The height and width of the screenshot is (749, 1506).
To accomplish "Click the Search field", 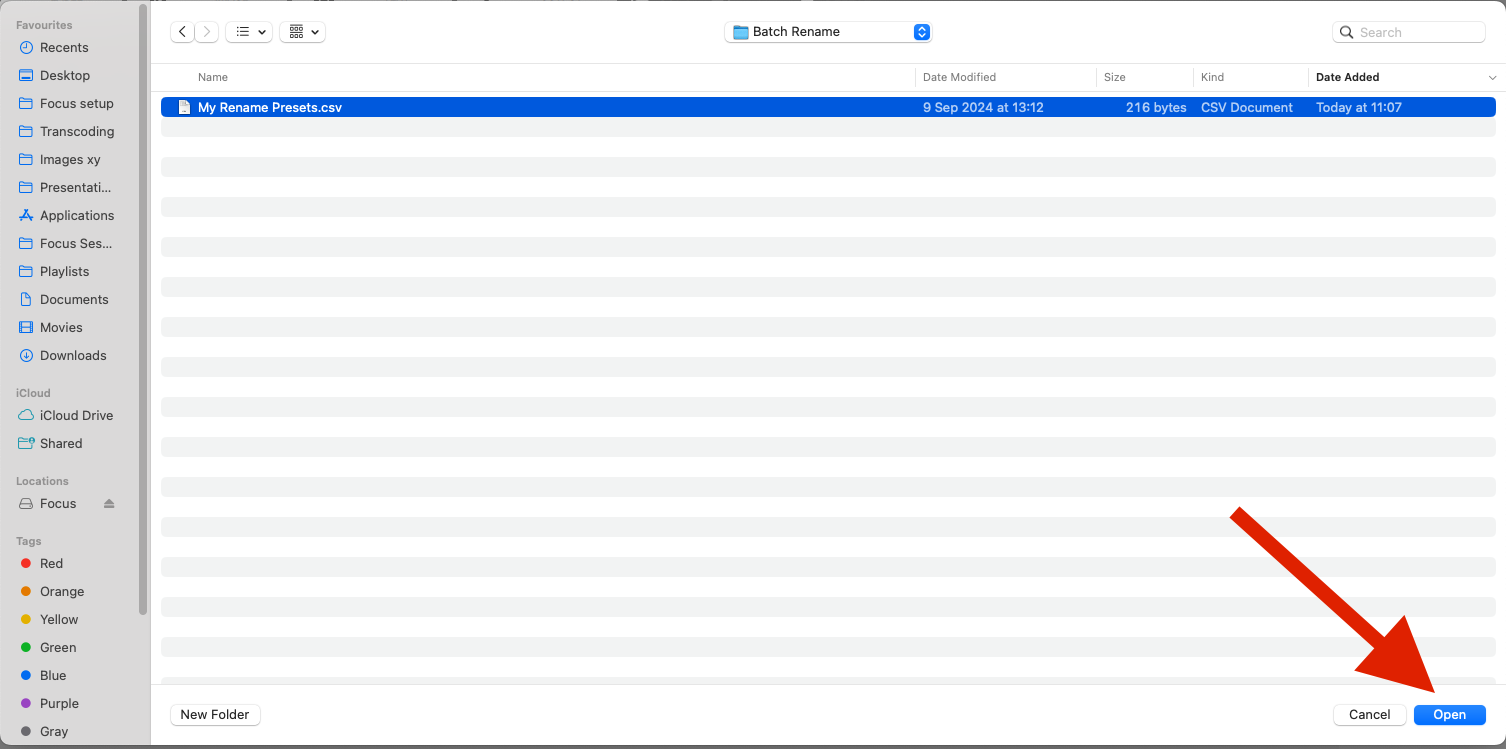I will (1409, 32).
